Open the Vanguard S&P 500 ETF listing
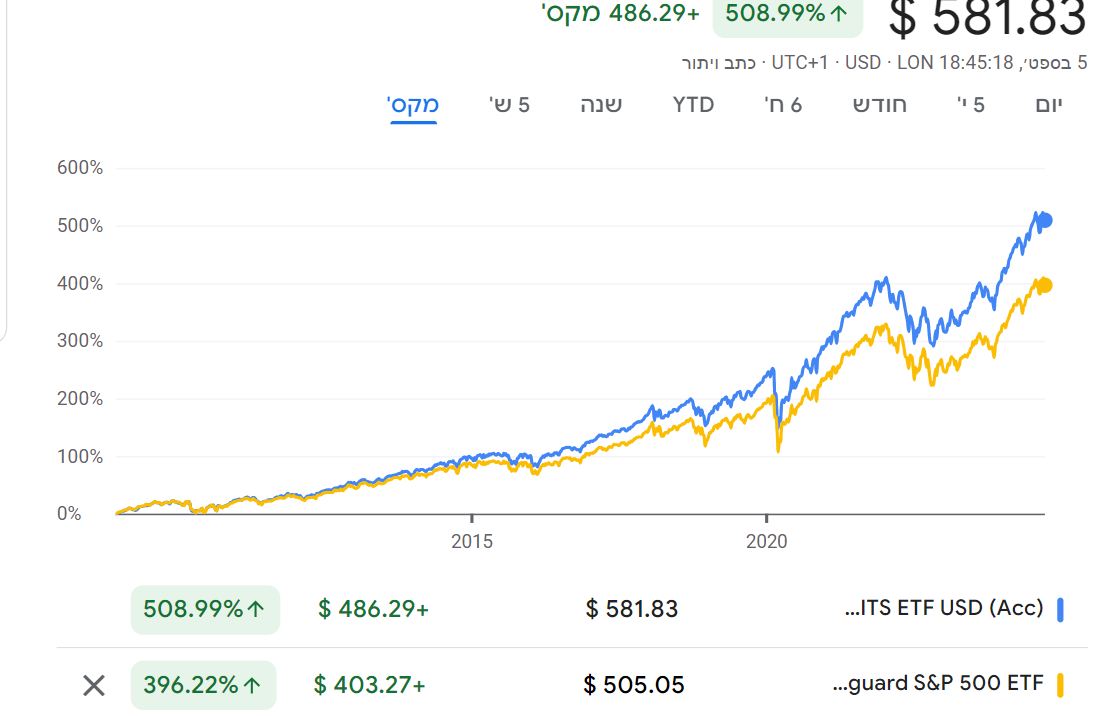 [x=937, y=684]
